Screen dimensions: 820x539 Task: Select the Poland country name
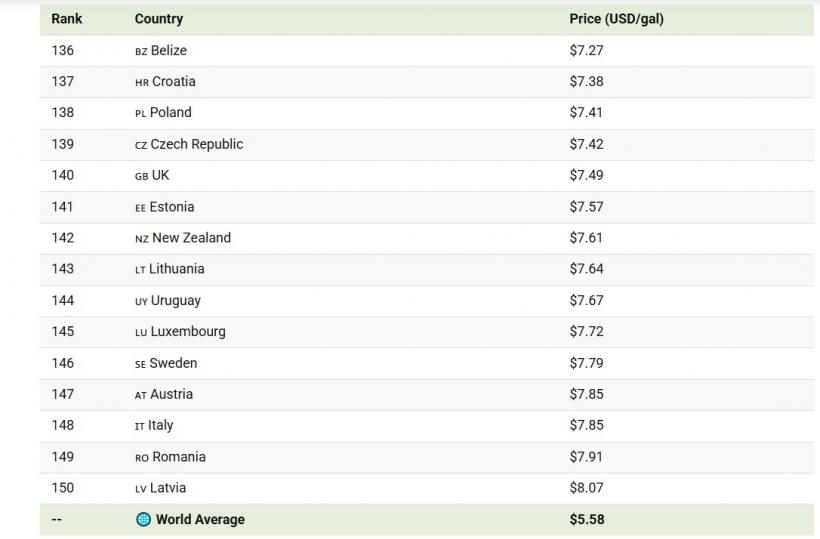(x=171, y=113)
